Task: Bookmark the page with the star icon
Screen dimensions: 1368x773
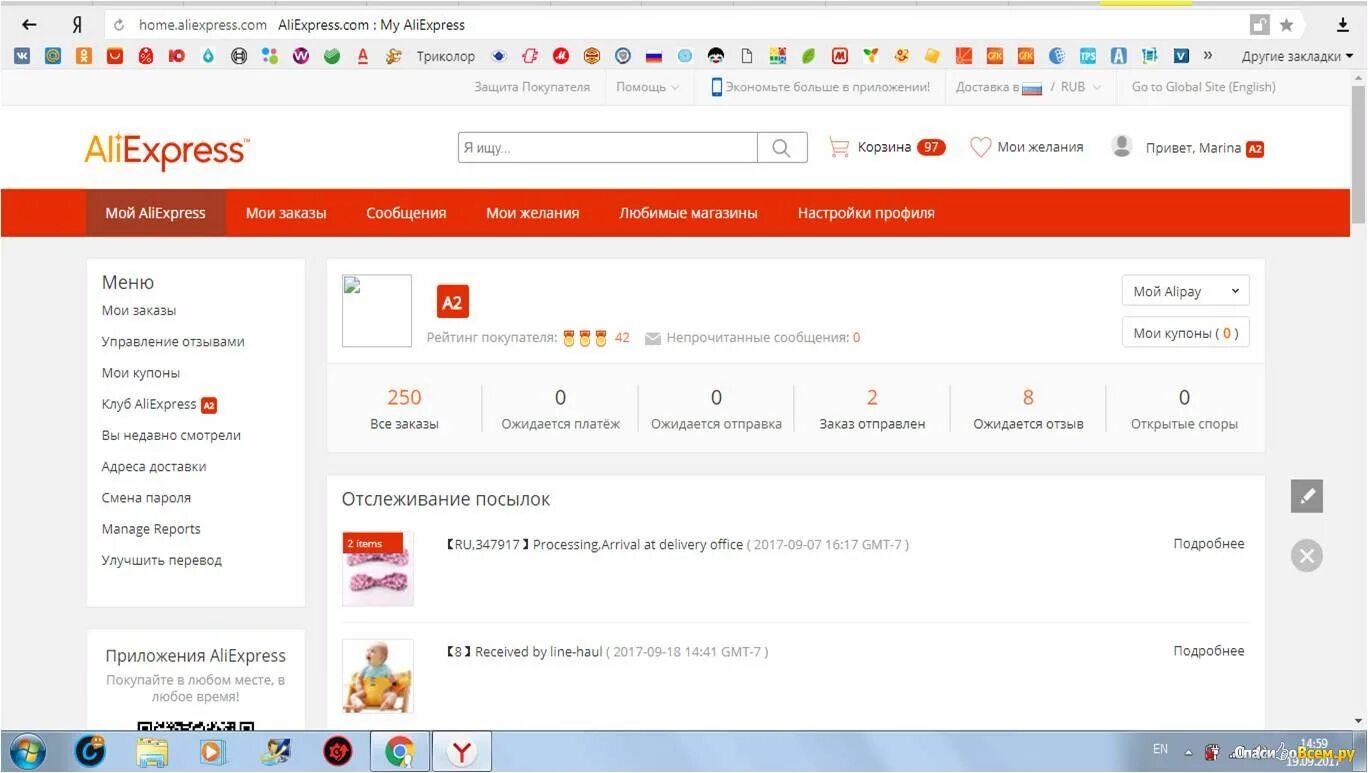Action: (1287, 25)
